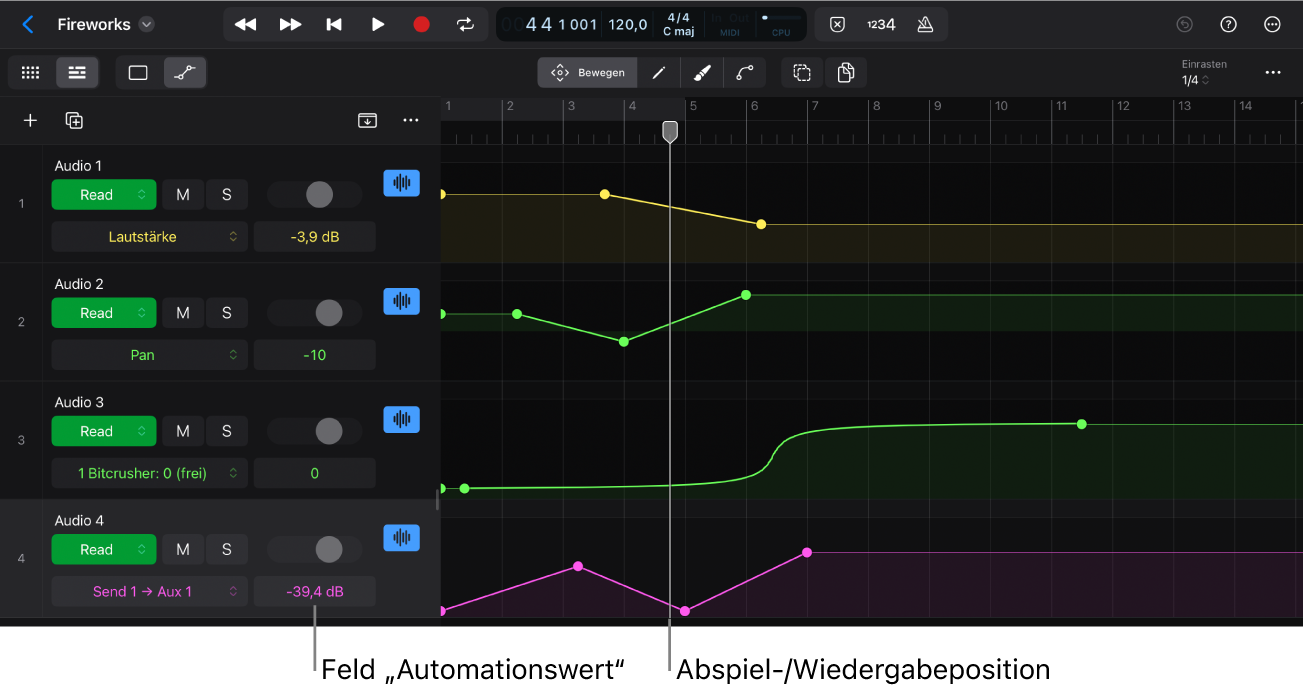Select the Pencil tool
The image size is (1303, 694).
[x=659, y=73]
